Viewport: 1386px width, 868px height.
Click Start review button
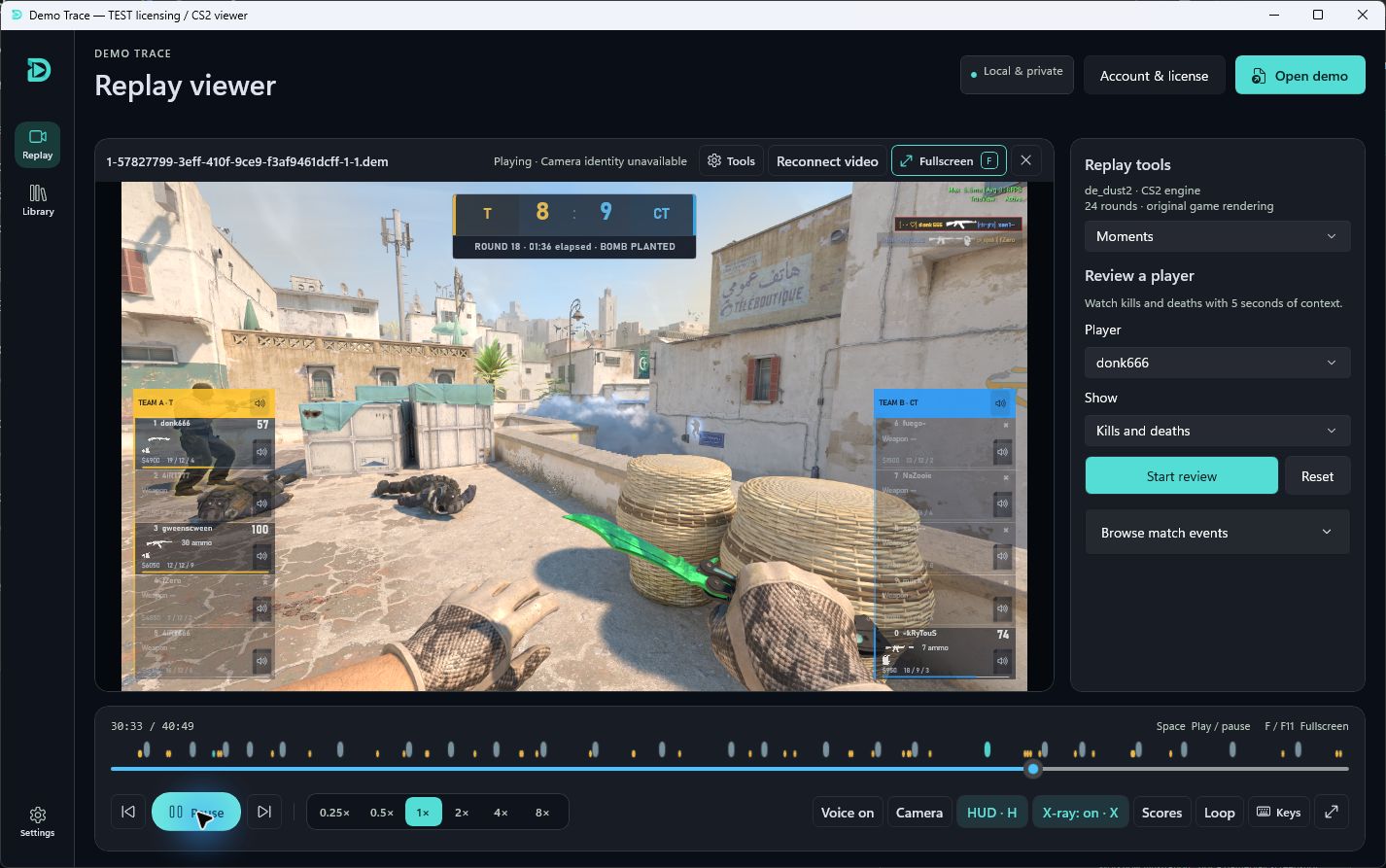coord(1181,476)
